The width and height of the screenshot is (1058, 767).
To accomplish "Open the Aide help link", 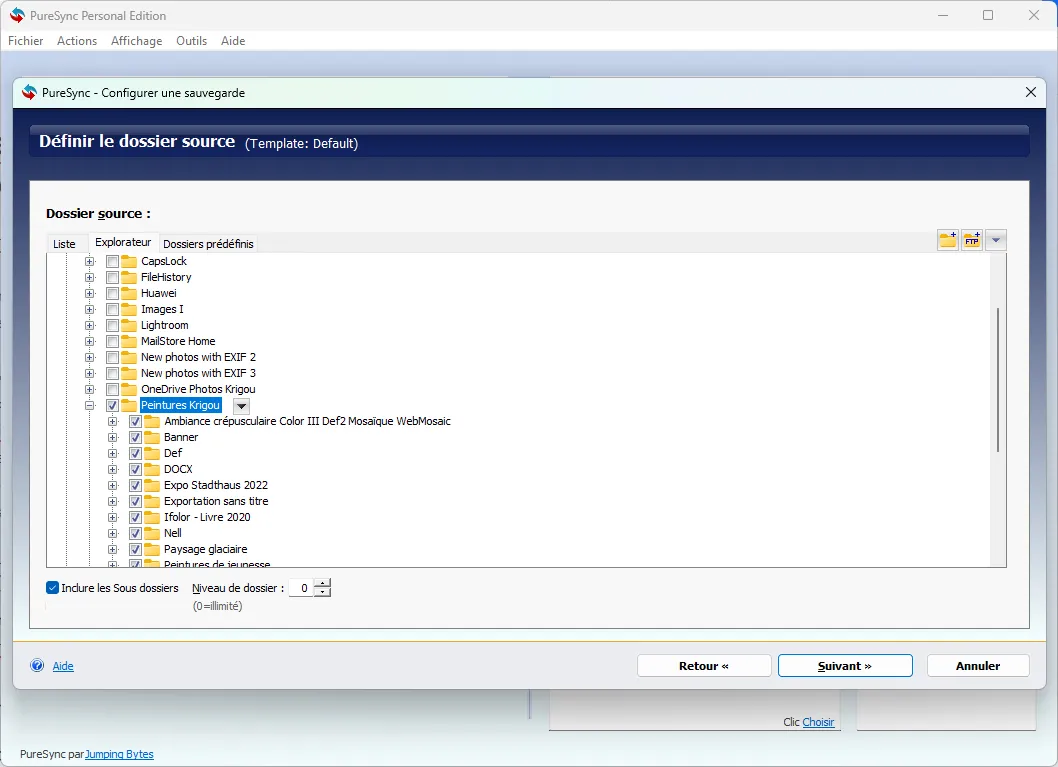I will tap(63, 666).
